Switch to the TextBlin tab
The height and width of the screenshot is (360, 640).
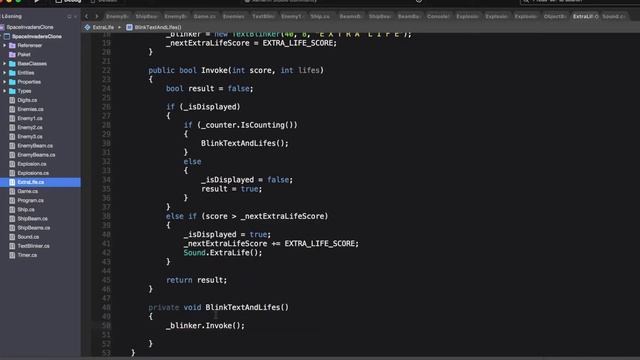click(263, 16)
